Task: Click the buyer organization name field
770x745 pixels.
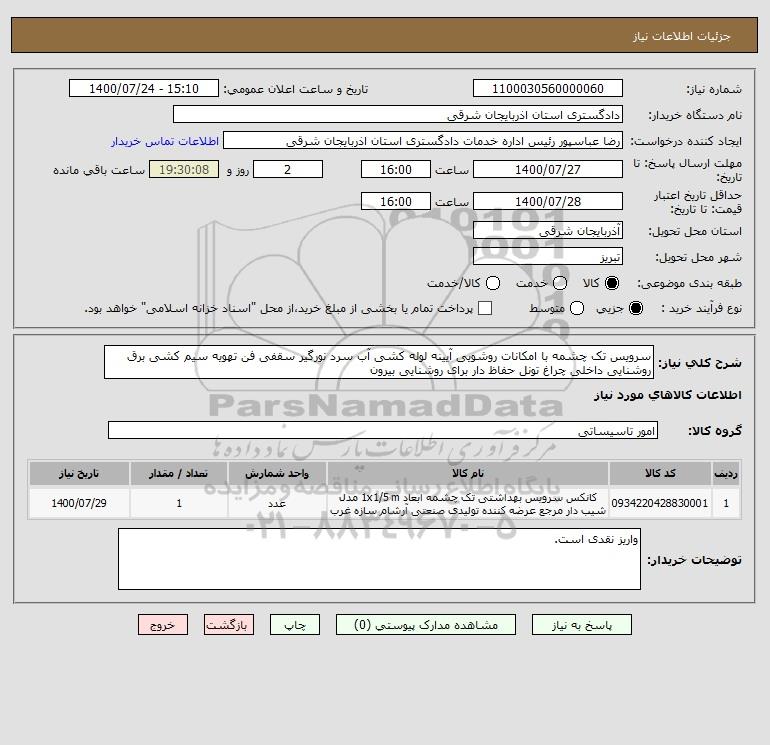Action: 398,114
